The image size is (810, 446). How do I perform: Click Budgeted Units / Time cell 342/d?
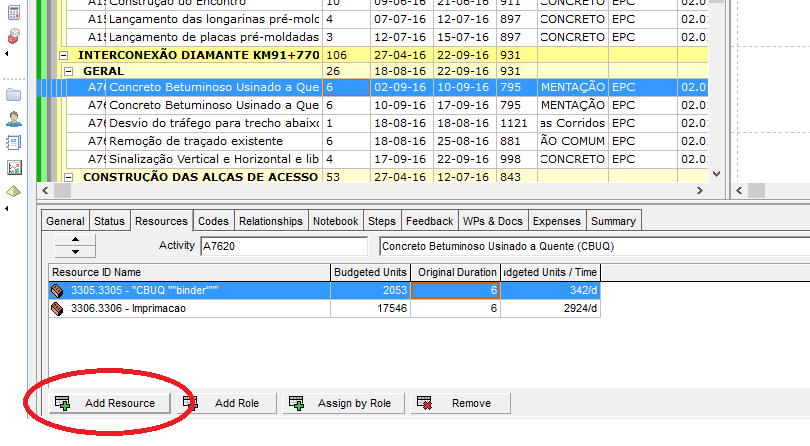pos(550,290)
